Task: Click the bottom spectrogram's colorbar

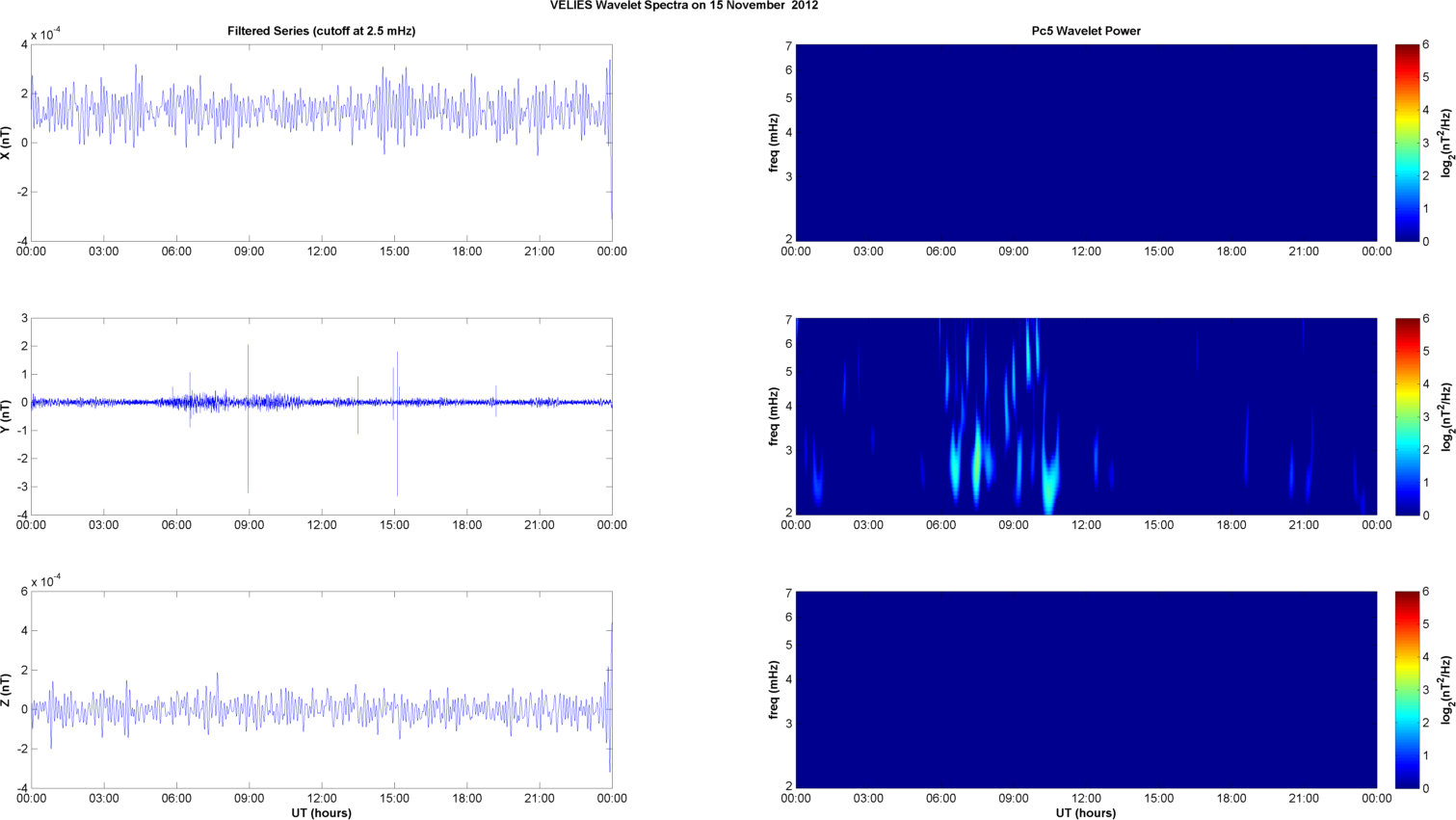Action: tap(1407, 690)
